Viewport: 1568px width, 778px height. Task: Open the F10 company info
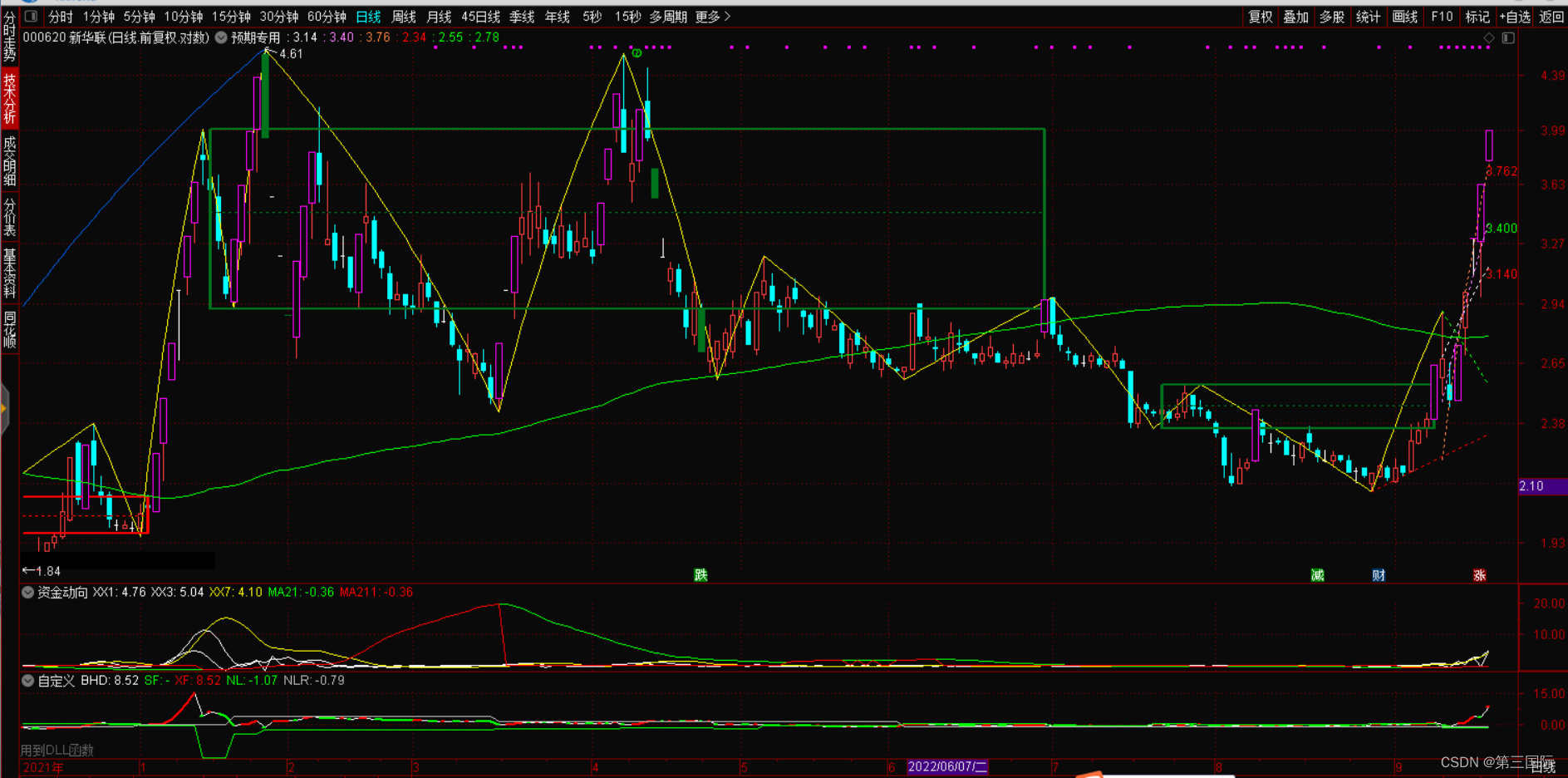point(1442,16)
